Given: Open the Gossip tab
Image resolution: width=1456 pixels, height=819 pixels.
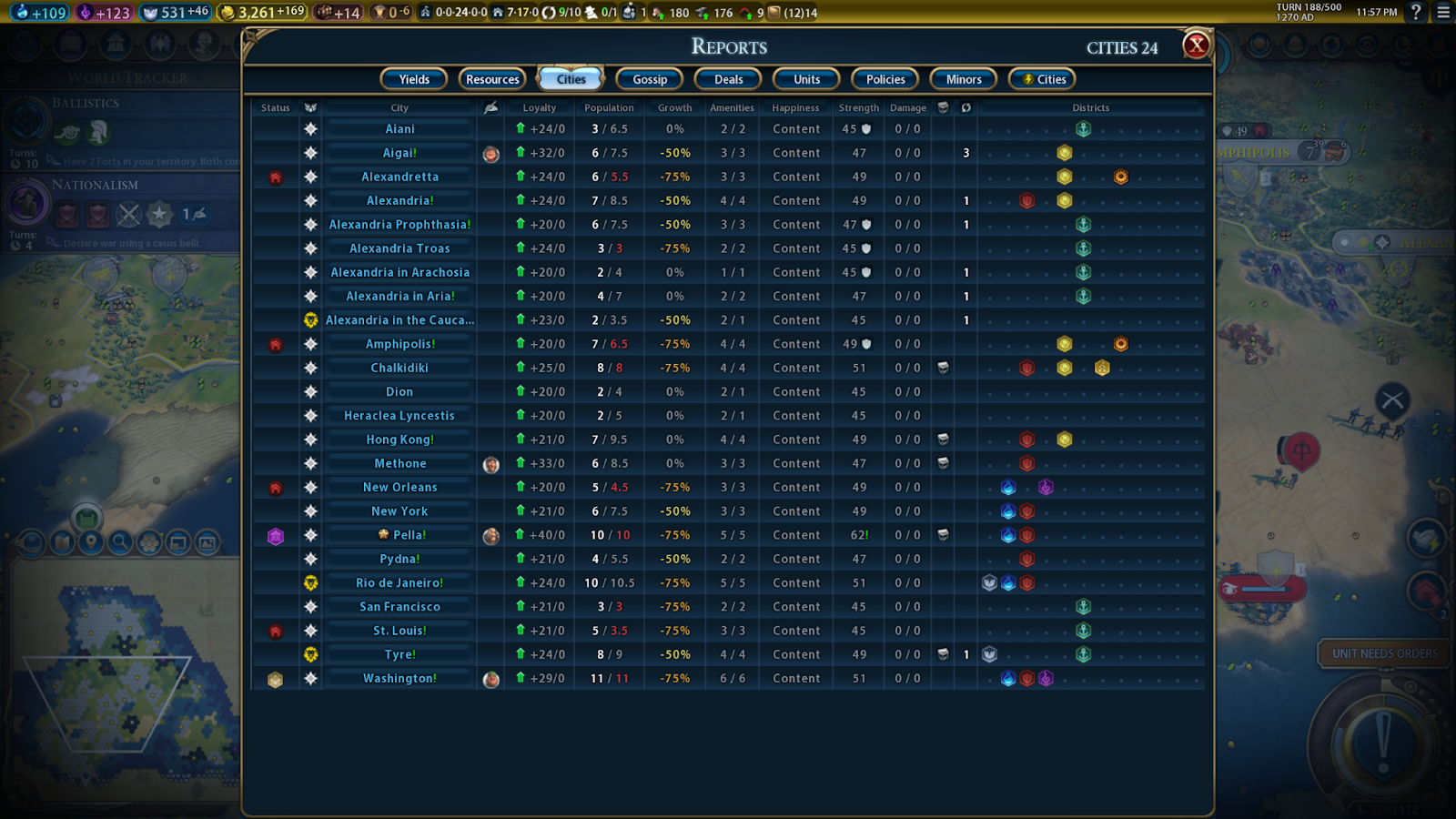Looking at the screenshot, I should point(650,79).
